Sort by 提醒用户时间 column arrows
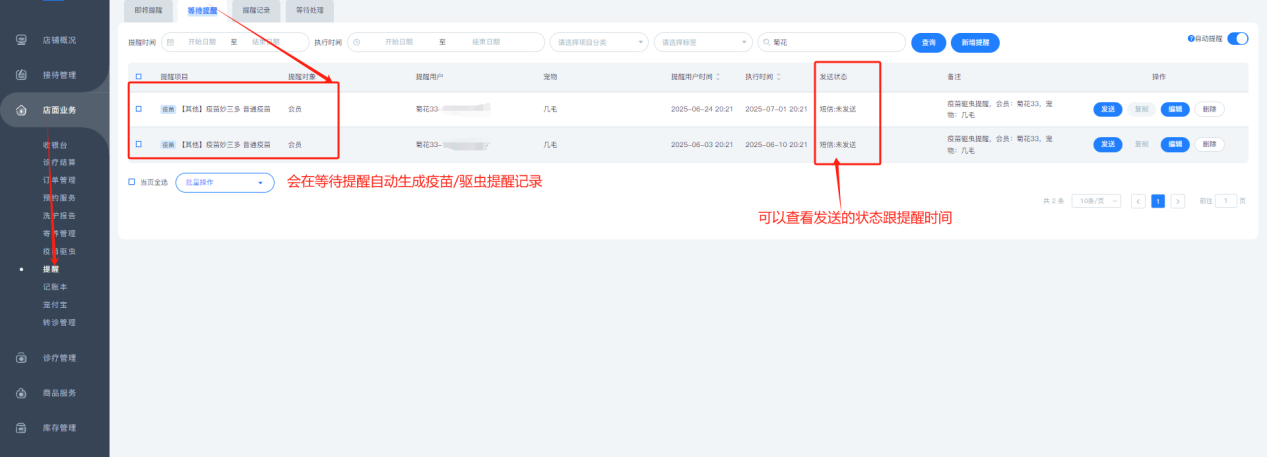The height and width of the screenshot is (457, 1267). coord(718,77)
